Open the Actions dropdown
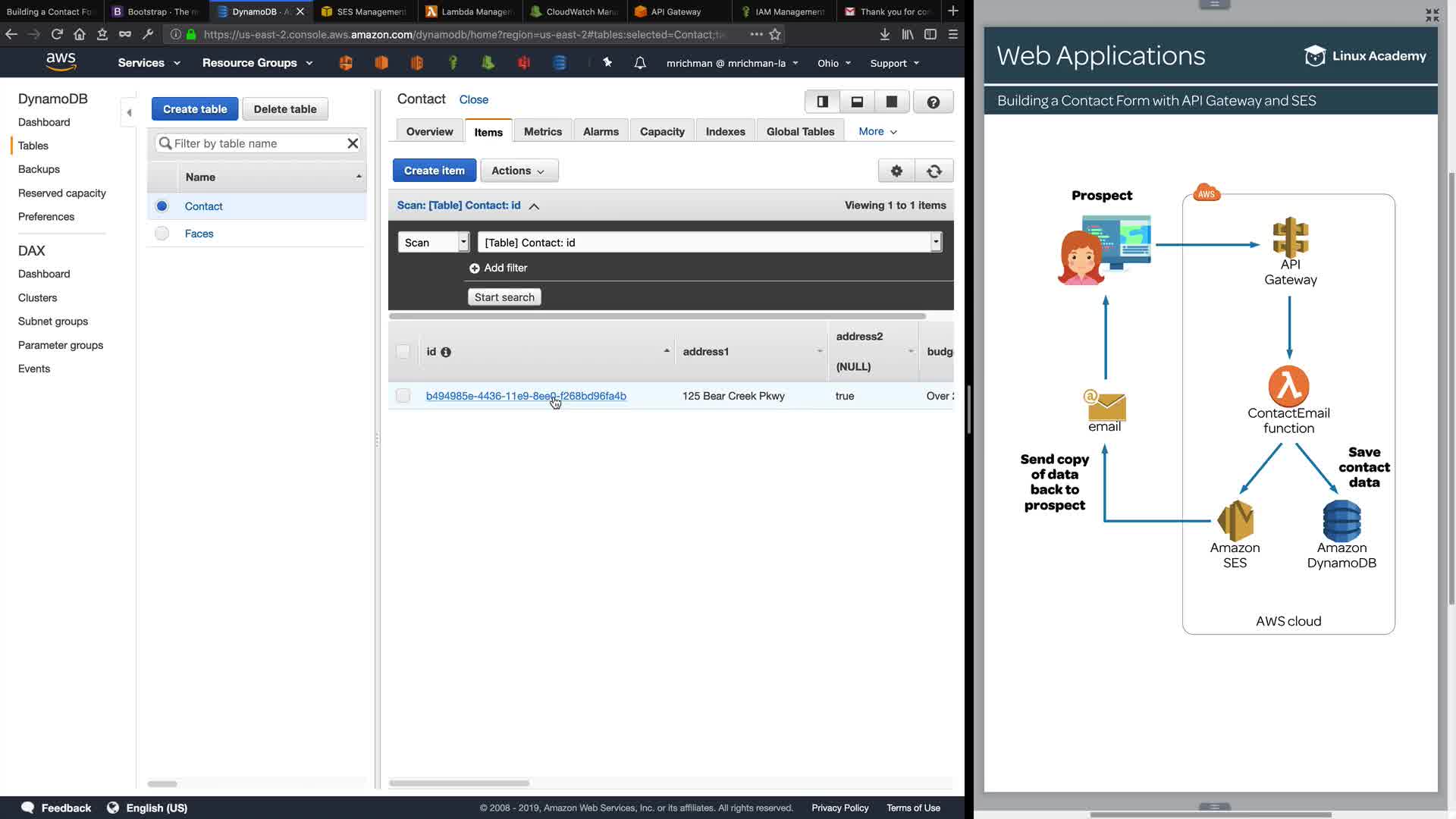 click(x=519, y=171)
